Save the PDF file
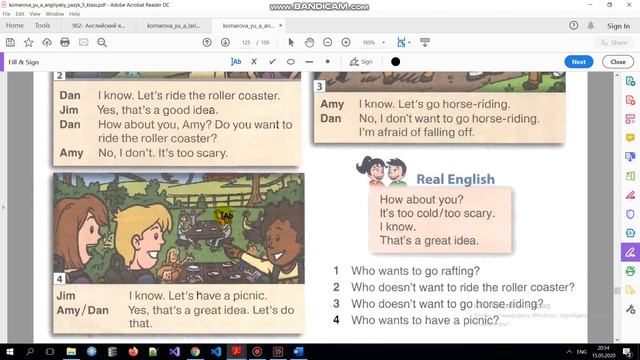Image resolution: width=640 pixels, height=360 pixels. pyautogui.click(x=11, y=42)
